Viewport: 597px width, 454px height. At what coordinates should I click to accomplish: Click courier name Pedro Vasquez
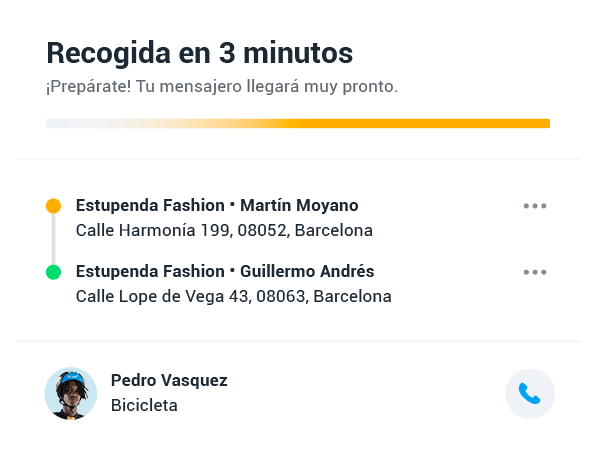click(169, 380)
